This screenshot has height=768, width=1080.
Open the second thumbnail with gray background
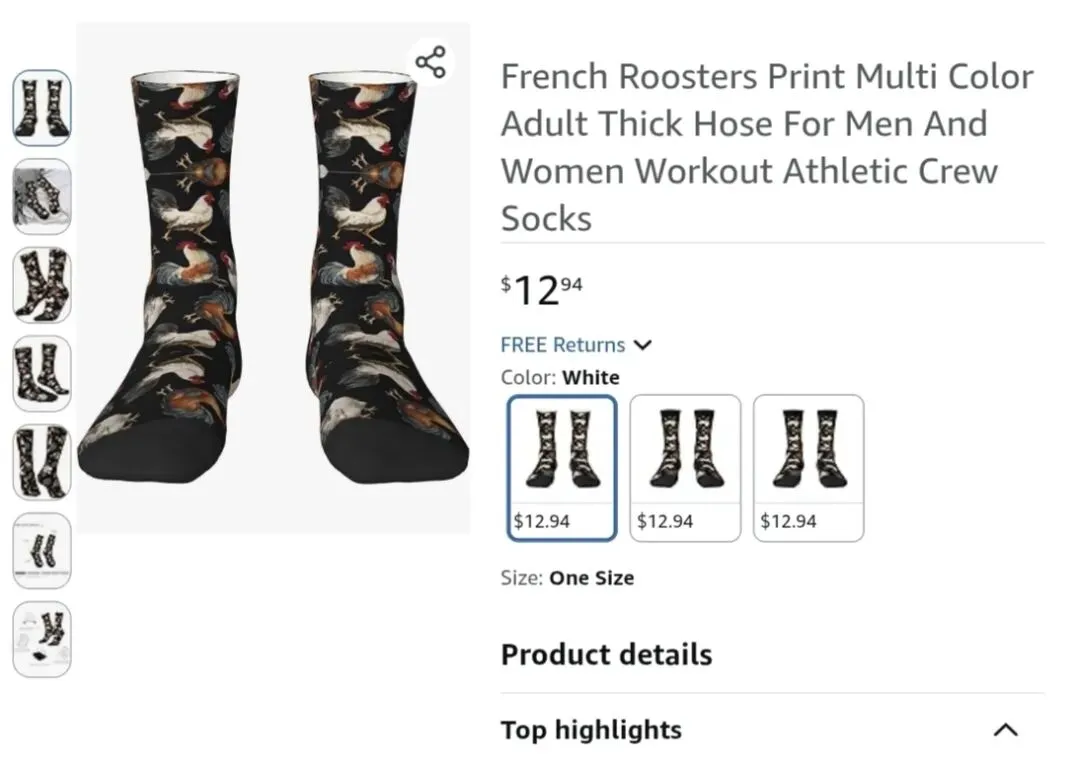pos(42,196)
